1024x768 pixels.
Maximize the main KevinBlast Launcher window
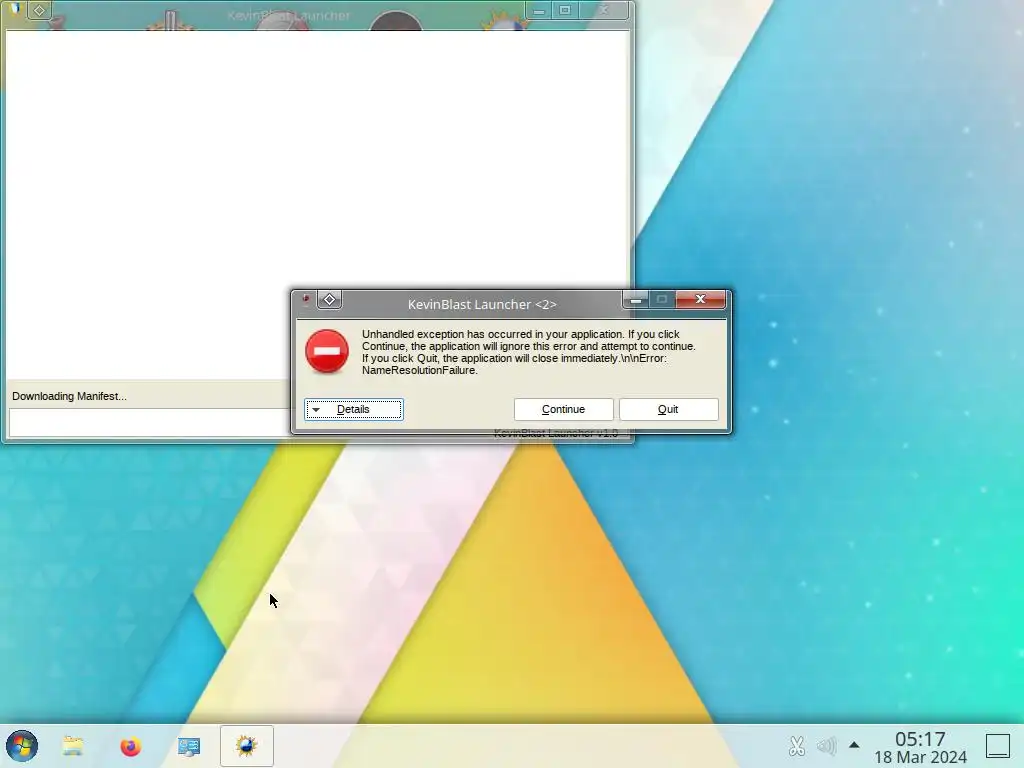click(x=565, y=10)
